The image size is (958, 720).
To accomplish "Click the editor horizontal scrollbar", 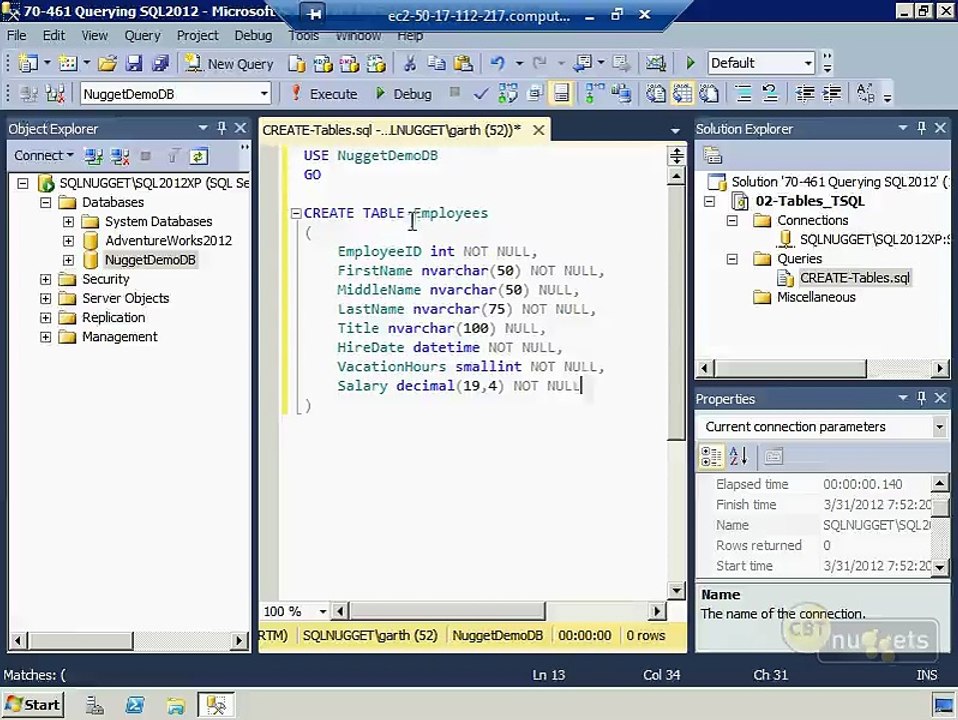I will (x=447, y=611).
